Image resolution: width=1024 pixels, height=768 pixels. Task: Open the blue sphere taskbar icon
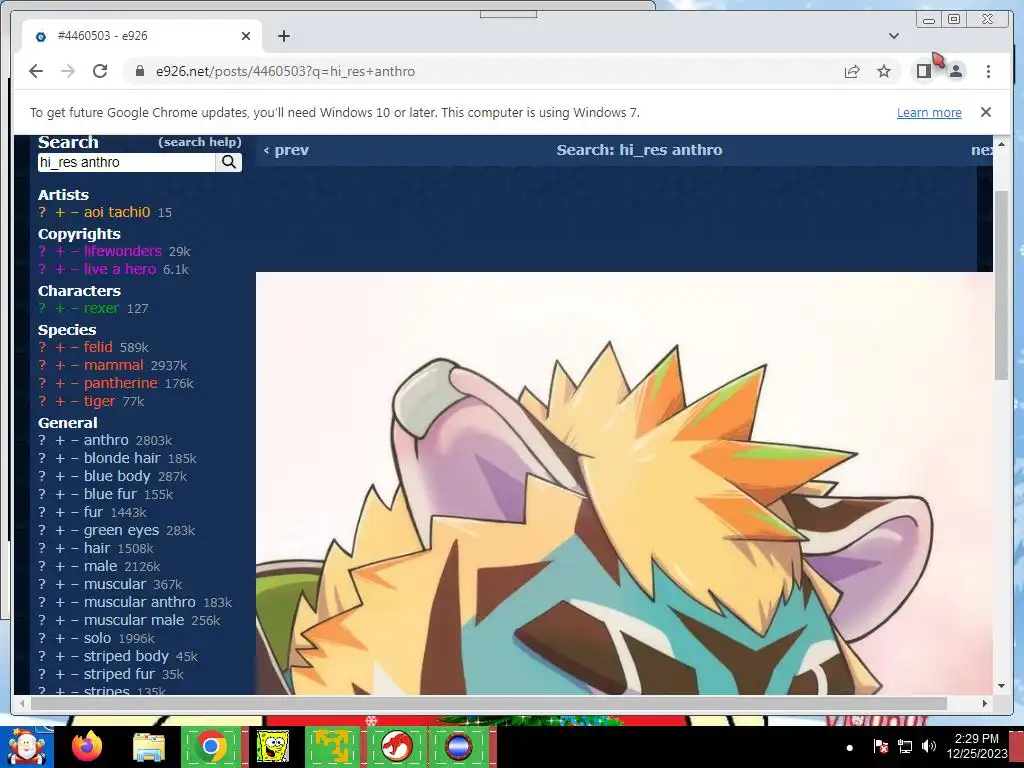(458, 747)
